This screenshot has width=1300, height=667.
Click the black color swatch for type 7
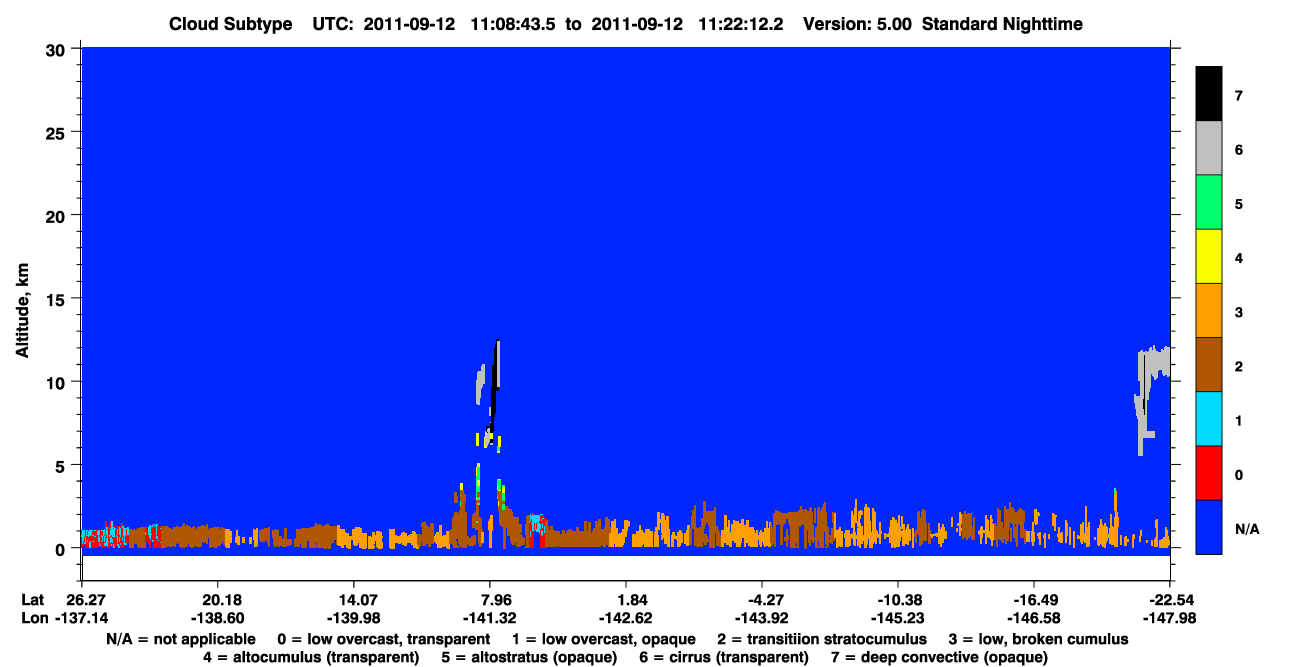coord(1209,94)
